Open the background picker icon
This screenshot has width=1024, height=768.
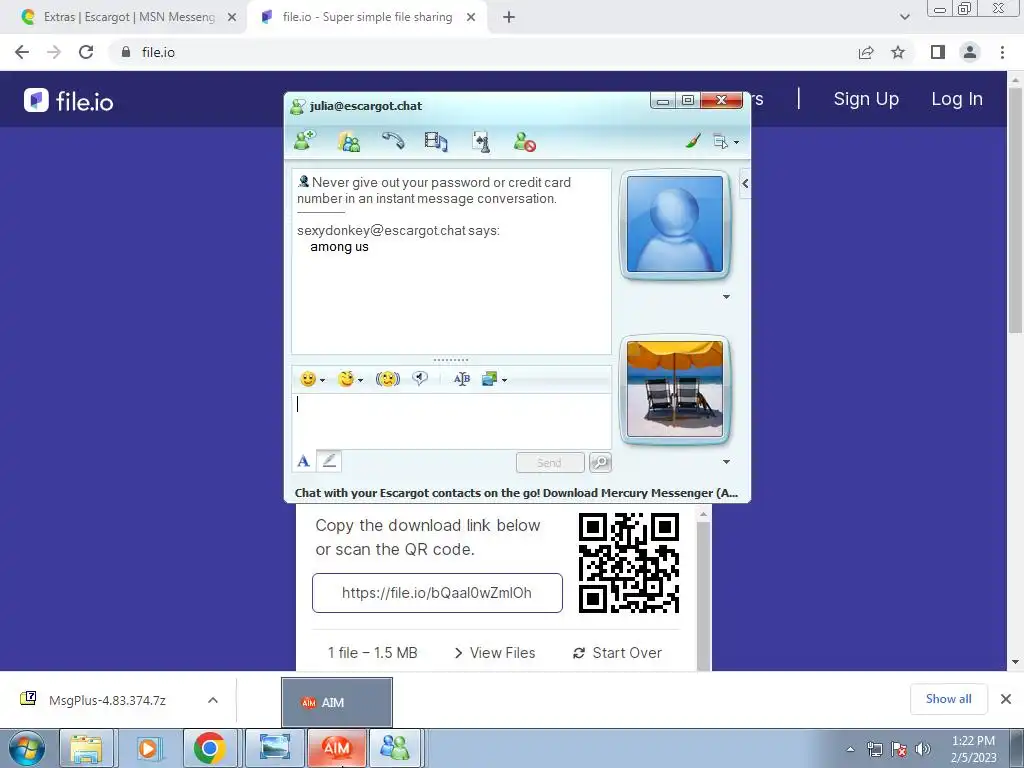pyautogui.click(x=489, y=379)
